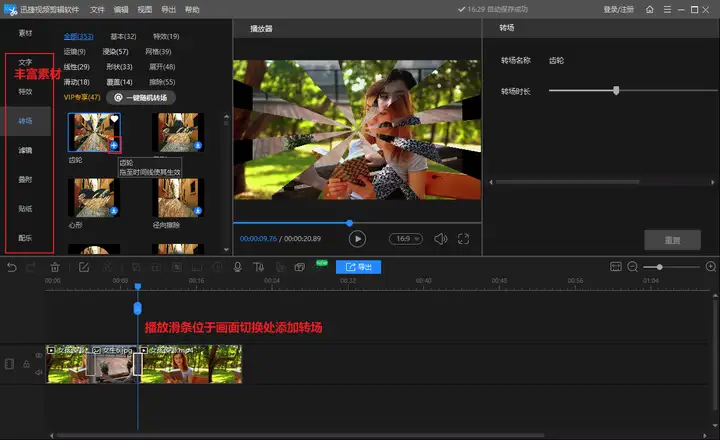This screenshot has height=440, width=720.
Task: Switch to the 贴纸 sidebar tab
Action: point(25,209)
